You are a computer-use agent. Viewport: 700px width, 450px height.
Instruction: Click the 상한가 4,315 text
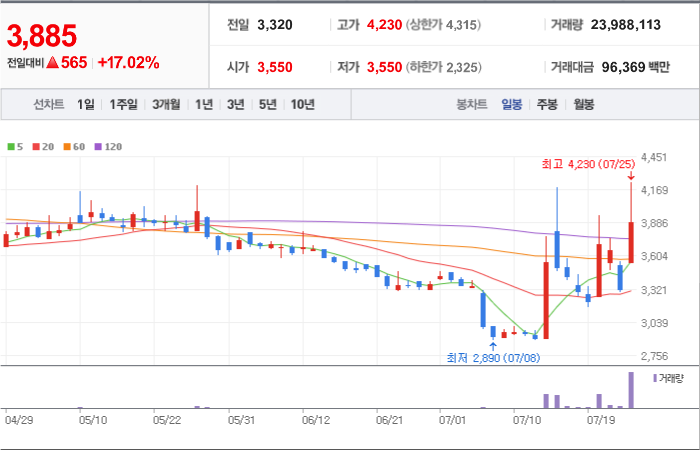click(x=443, y=25)
